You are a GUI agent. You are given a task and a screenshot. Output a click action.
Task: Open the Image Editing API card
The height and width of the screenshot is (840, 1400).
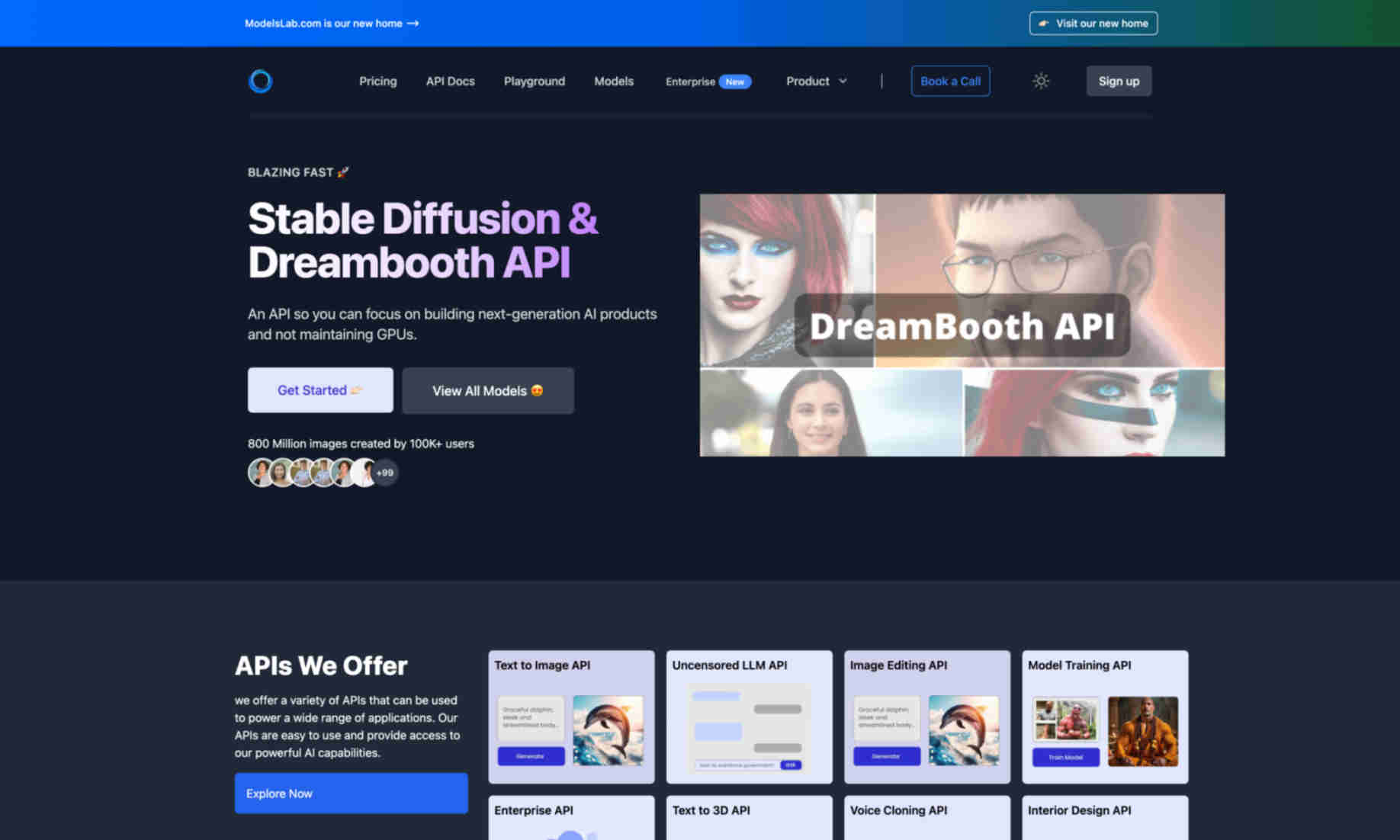click(927, 717)
